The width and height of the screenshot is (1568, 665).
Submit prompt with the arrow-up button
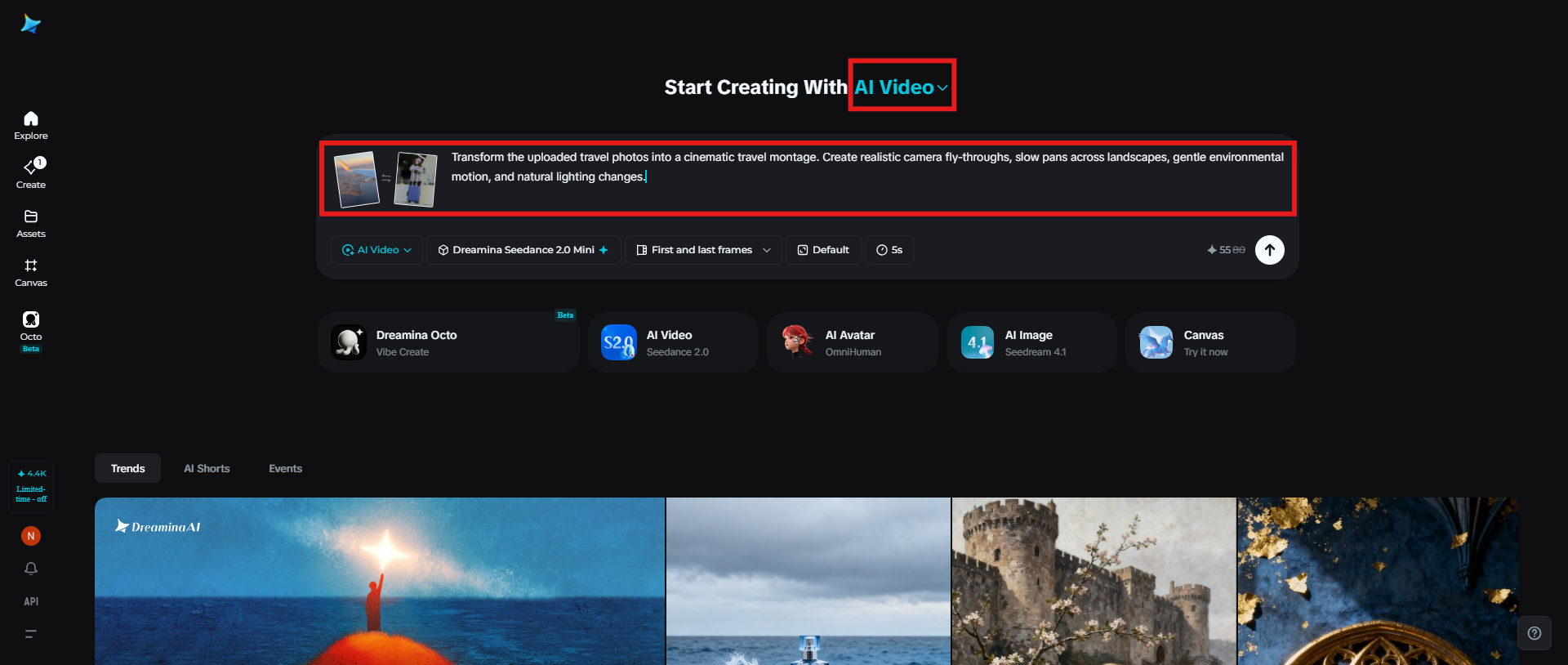(1269, 250)
